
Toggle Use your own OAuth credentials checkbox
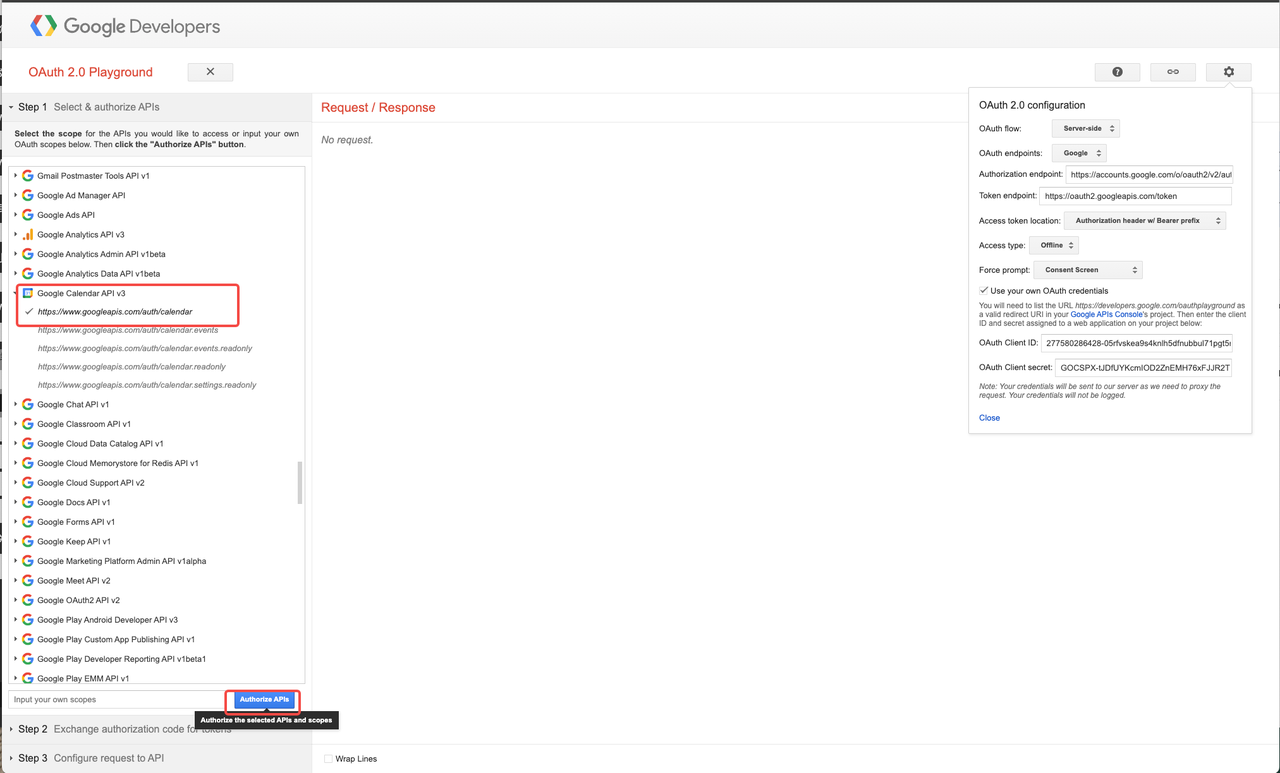click(x=984, y=290)
